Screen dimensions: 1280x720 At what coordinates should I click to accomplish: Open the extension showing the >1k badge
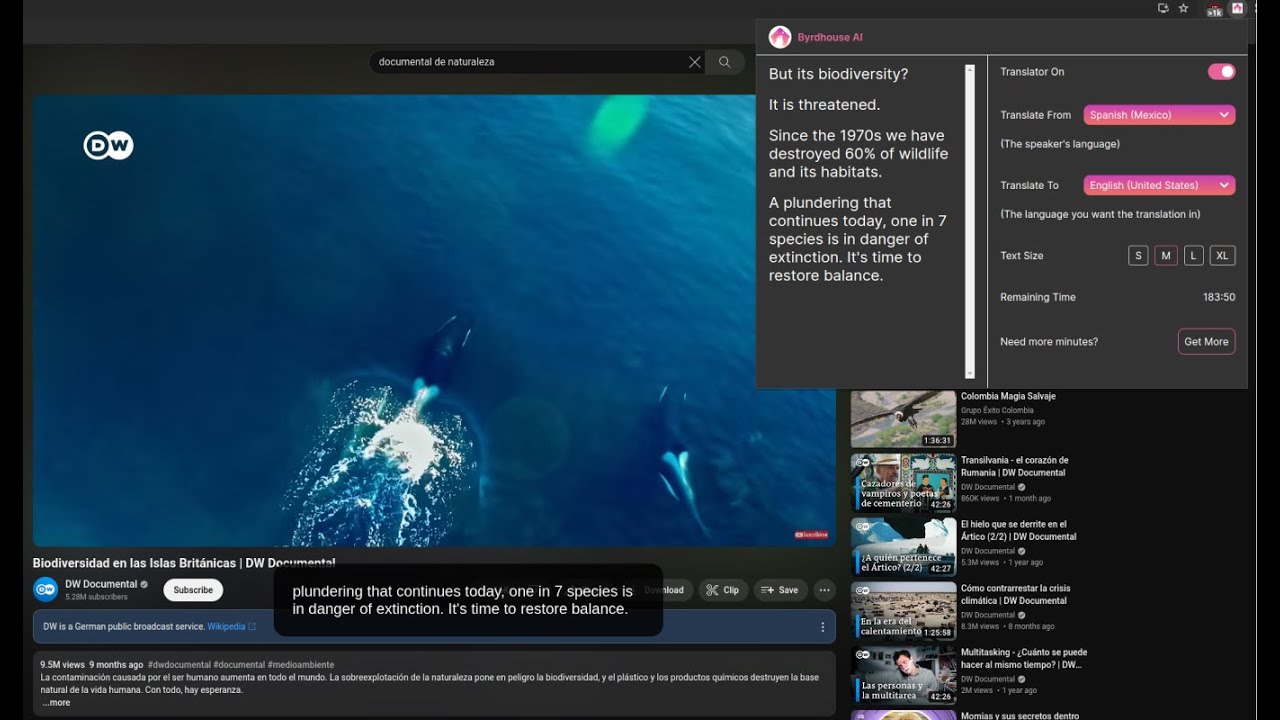point(1214,10)
